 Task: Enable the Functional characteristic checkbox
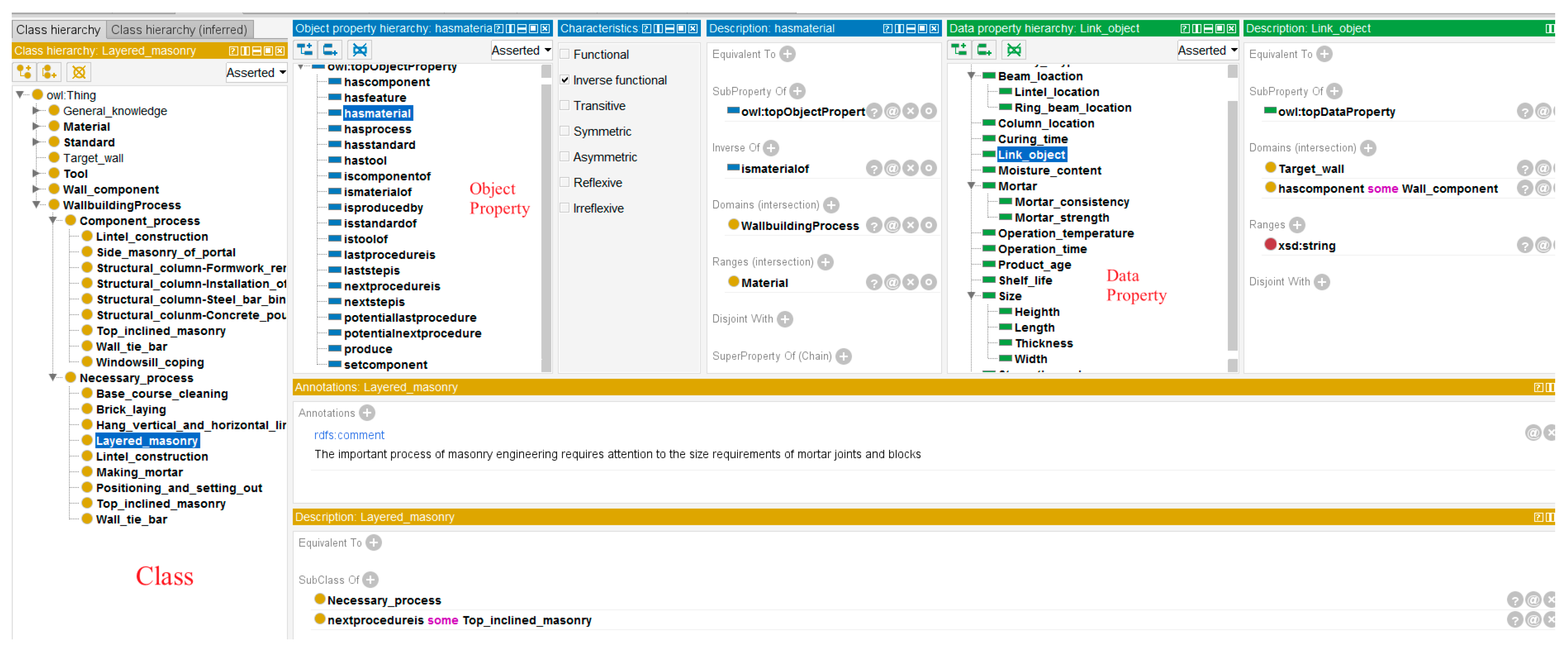tap(565, 54)
